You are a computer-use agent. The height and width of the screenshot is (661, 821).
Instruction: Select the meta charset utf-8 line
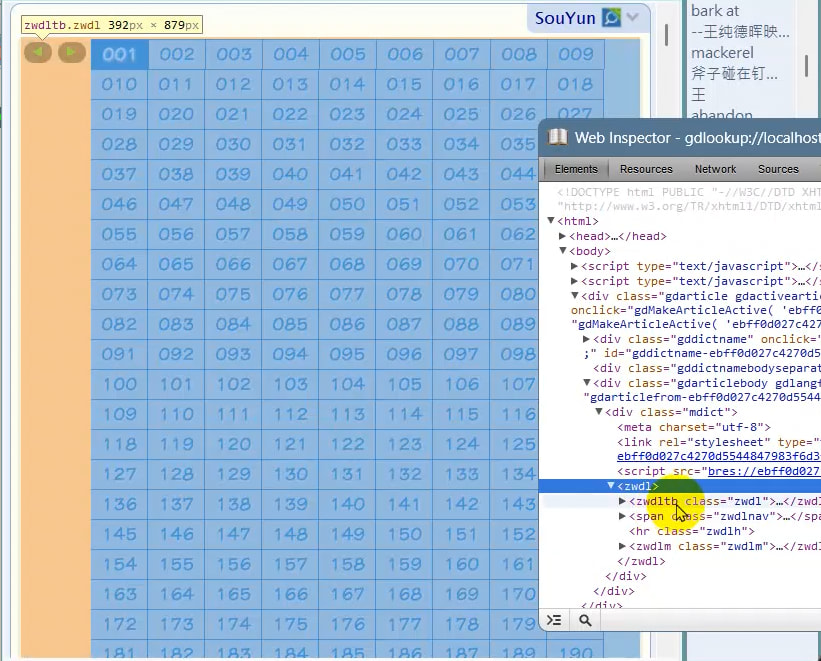pos(694,427)
